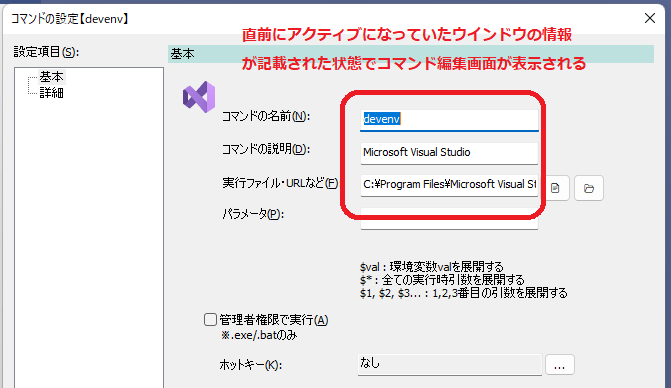This screenshot has width=671, height=388.
Task: Click the folder browse icon button
Action: tap(589, 188)
